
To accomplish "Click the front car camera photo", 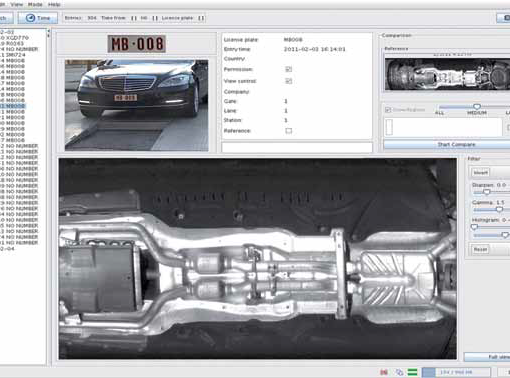I will [x=137, y=105].
